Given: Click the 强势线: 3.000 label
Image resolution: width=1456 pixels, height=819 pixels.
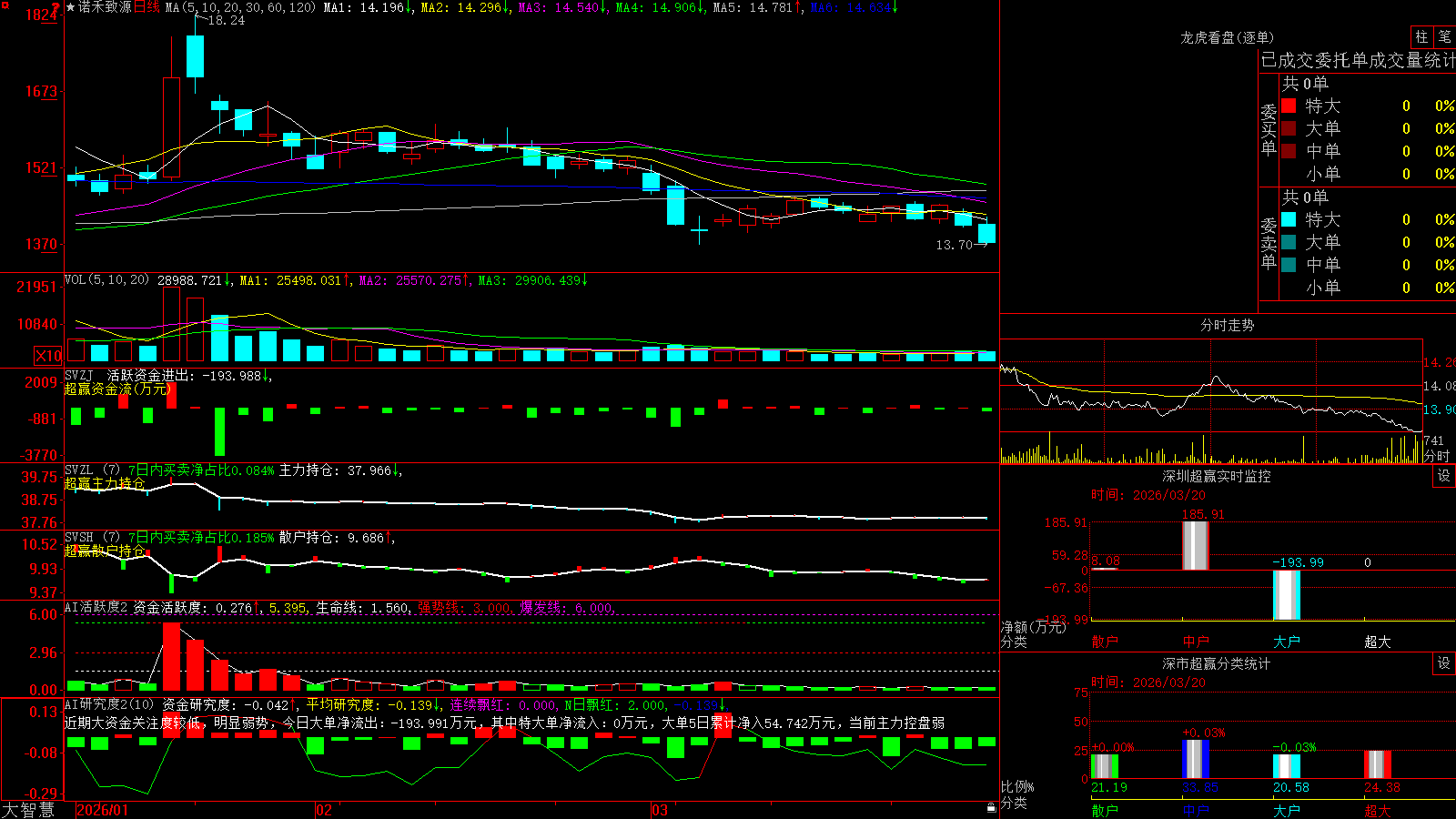Looking at the screenshot, I should click(x=464, y=607).
